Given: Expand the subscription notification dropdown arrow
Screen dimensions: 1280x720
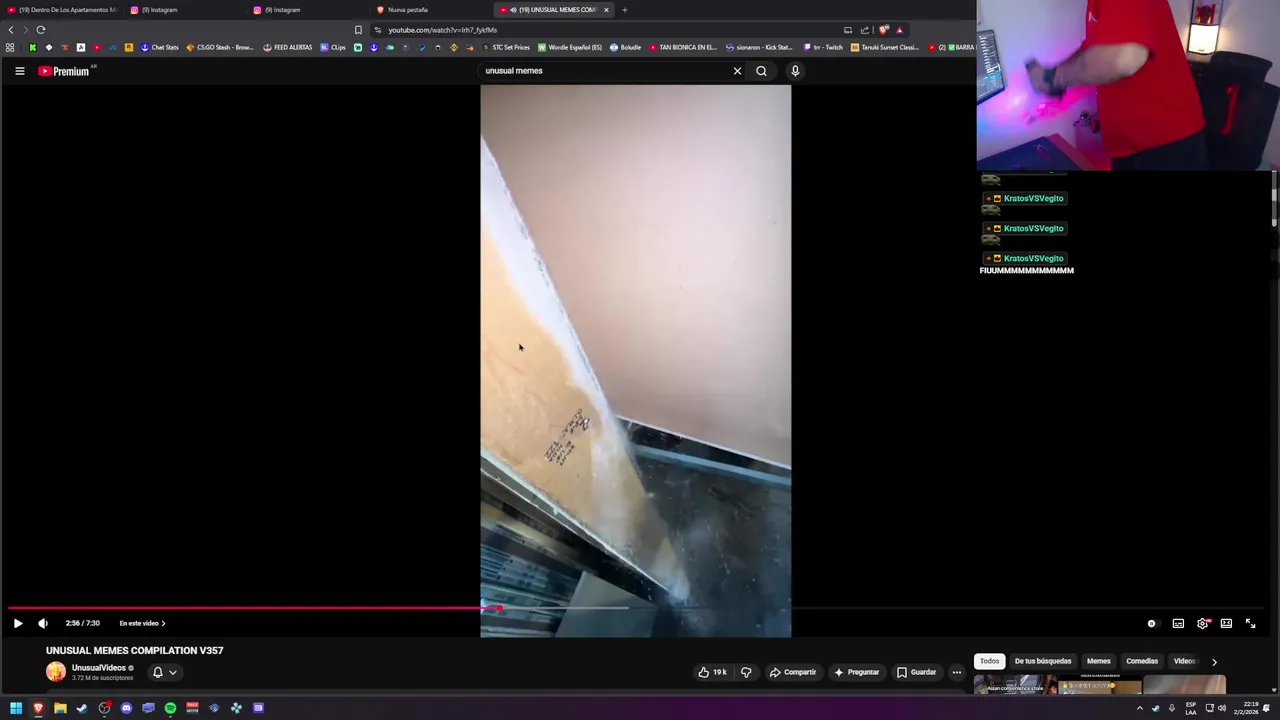Looking at the screenshot, I should pyautogui.click(x=173, y=672).
